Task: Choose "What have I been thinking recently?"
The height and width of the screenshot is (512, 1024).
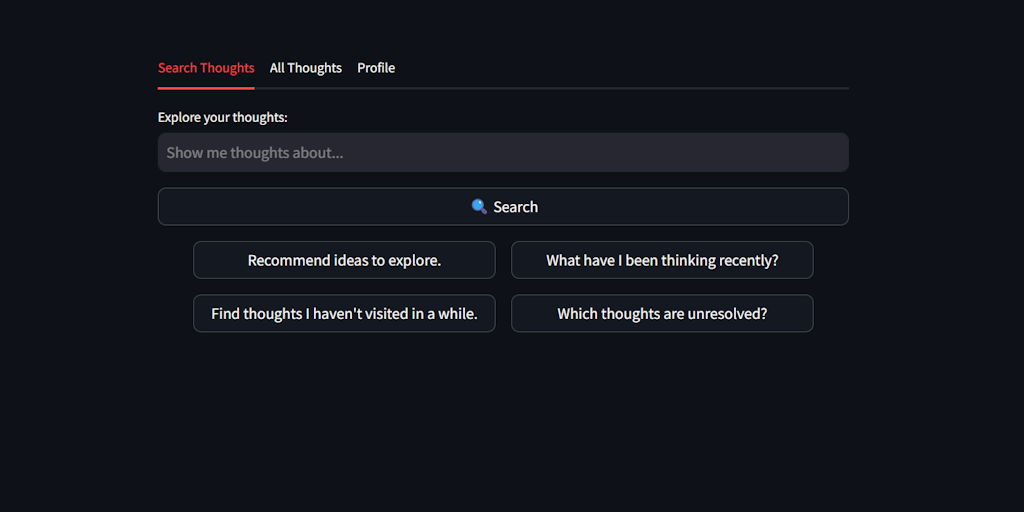Action: click(x=662, y=260)
